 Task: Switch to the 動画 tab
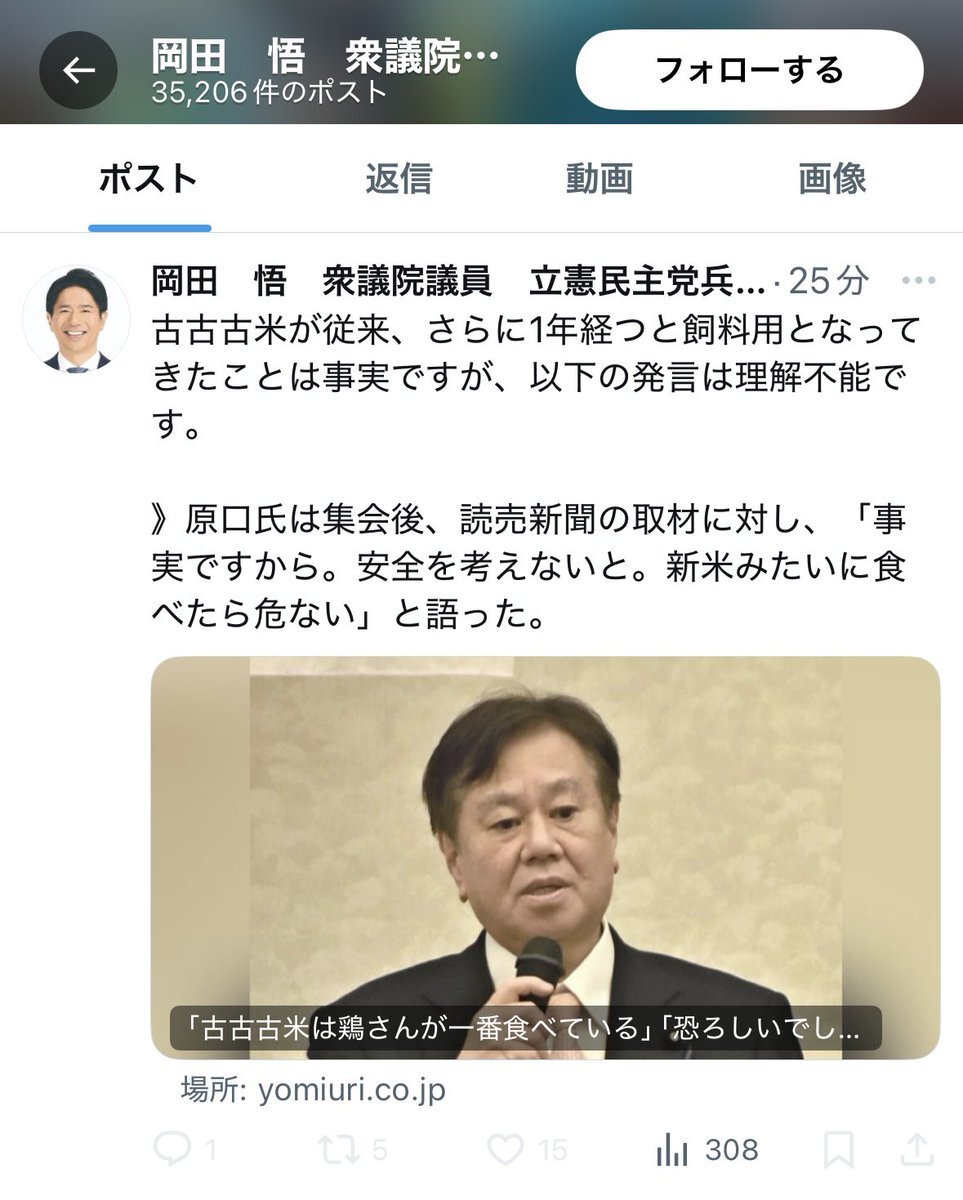pyautogui.click(x=599, y=179)
